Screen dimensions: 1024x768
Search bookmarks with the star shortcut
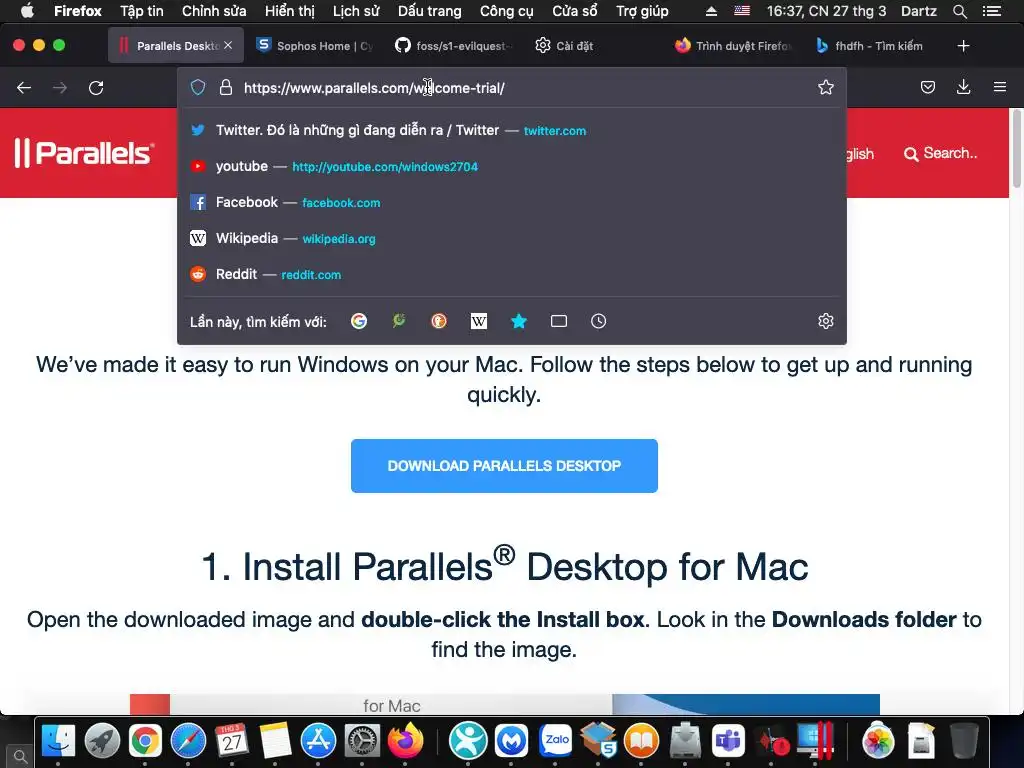tap(519, 321)
